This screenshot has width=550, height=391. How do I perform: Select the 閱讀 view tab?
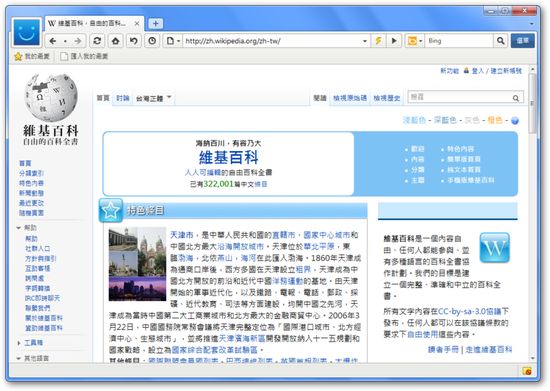[320, 98]
